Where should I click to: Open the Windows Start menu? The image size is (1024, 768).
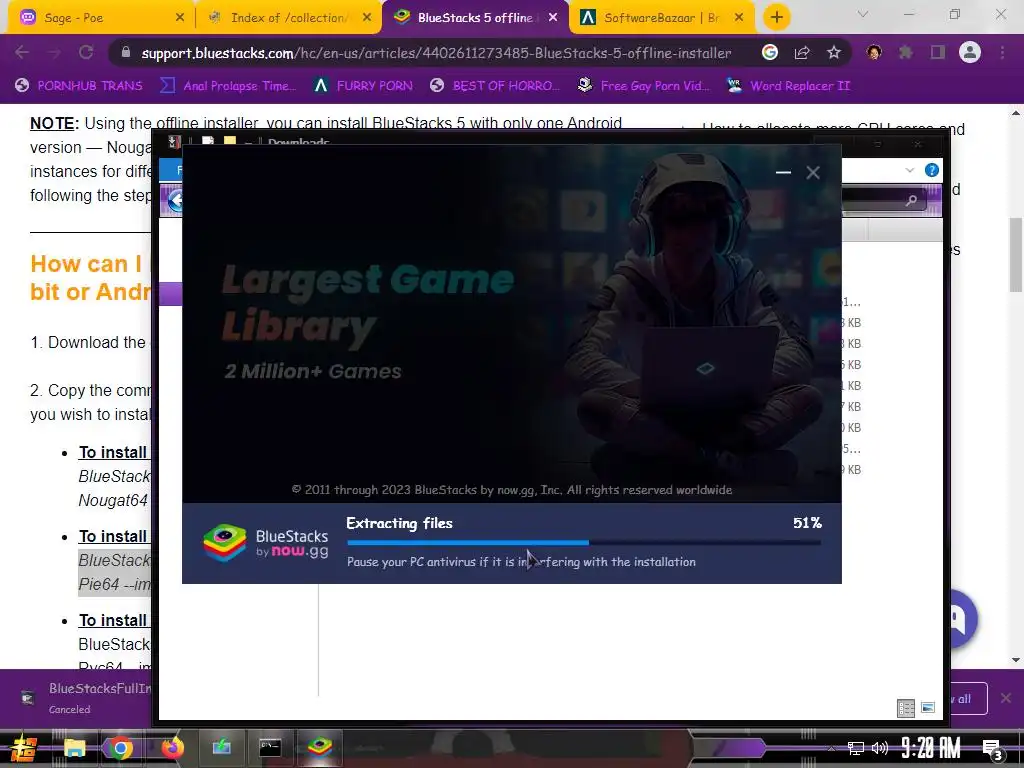coord(25,748)
